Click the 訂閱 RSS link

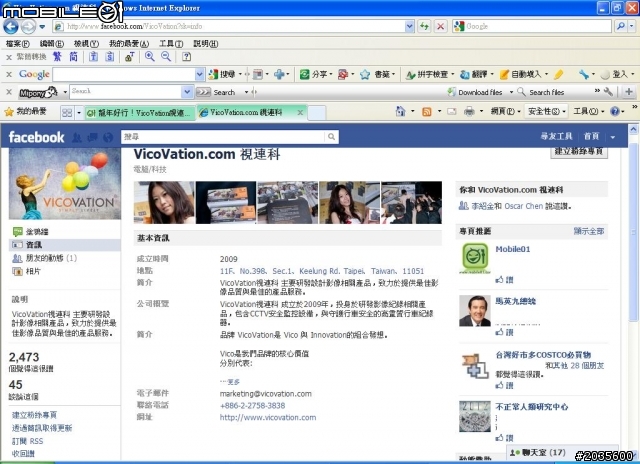pos(27,441)
